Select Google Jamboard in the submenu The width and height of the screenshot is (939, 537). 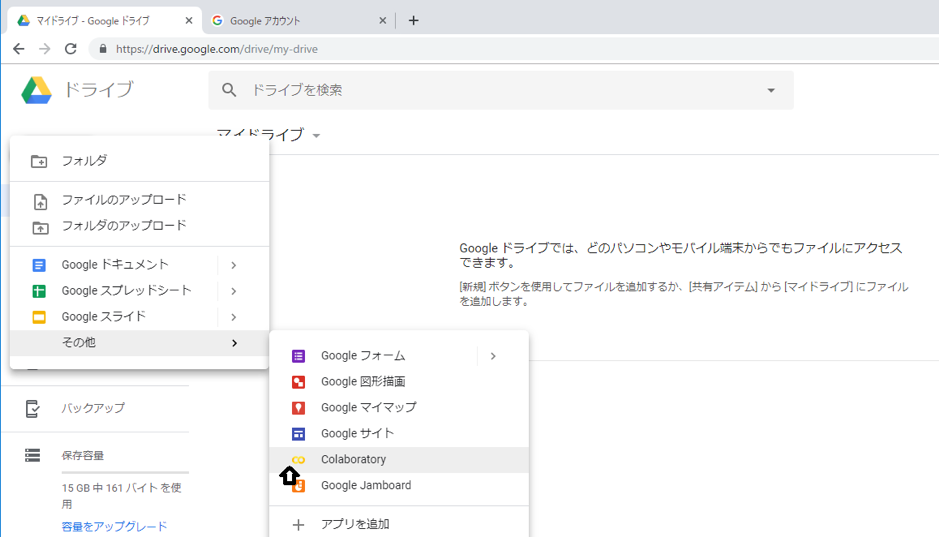point(399,486)
